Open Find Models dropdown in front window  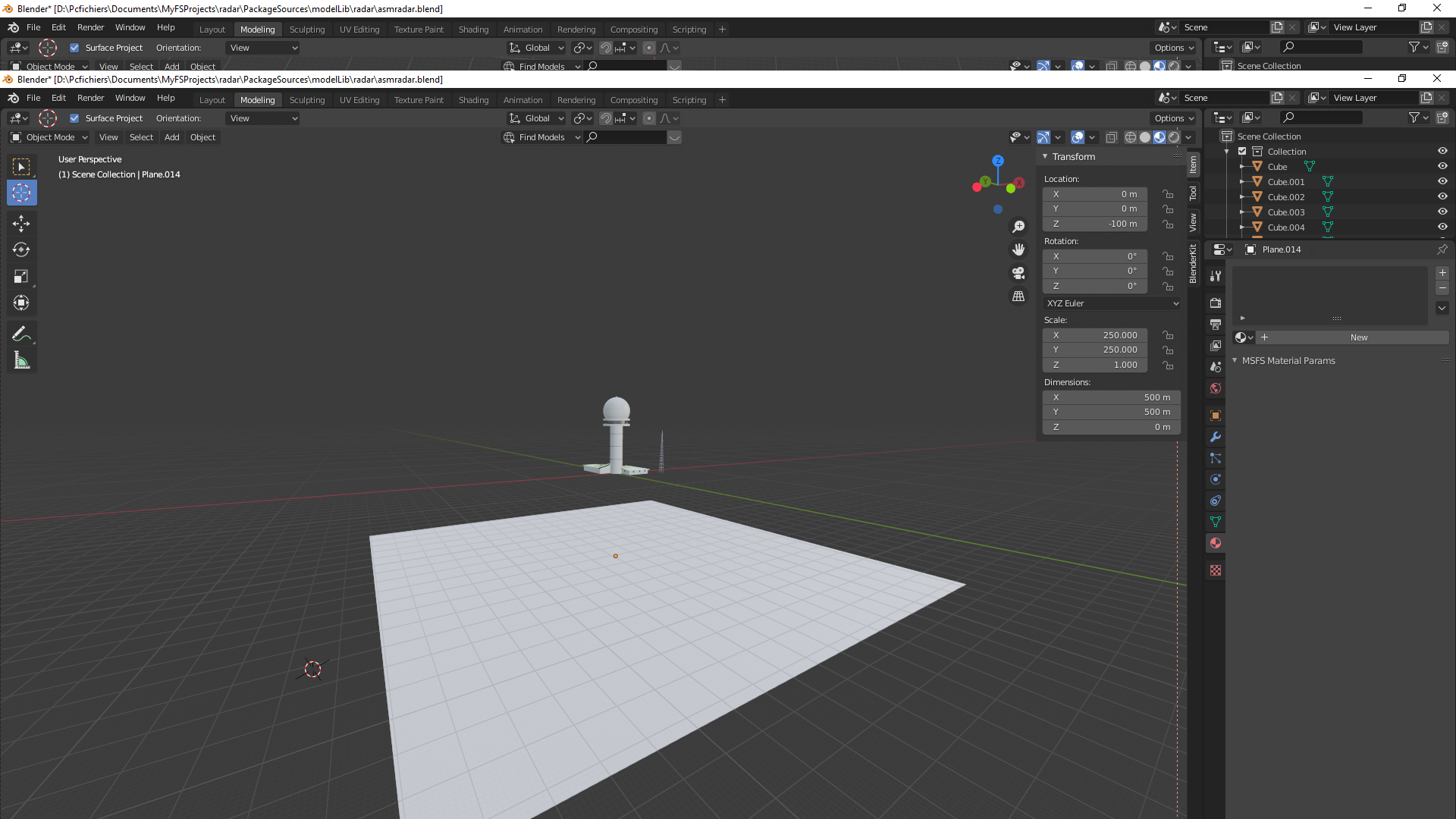[x=542, y=137]
